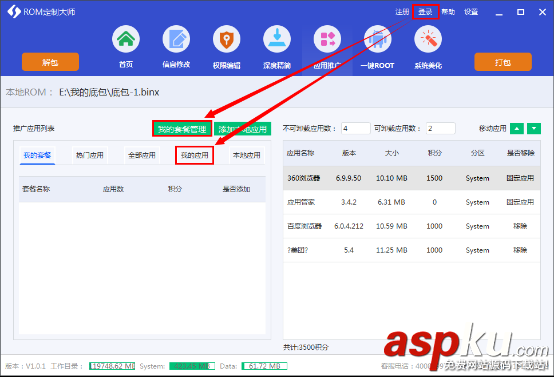Move selected app down with green arrow
The height and width of the screenshot is (377, 554).
[x=534, y=129]
